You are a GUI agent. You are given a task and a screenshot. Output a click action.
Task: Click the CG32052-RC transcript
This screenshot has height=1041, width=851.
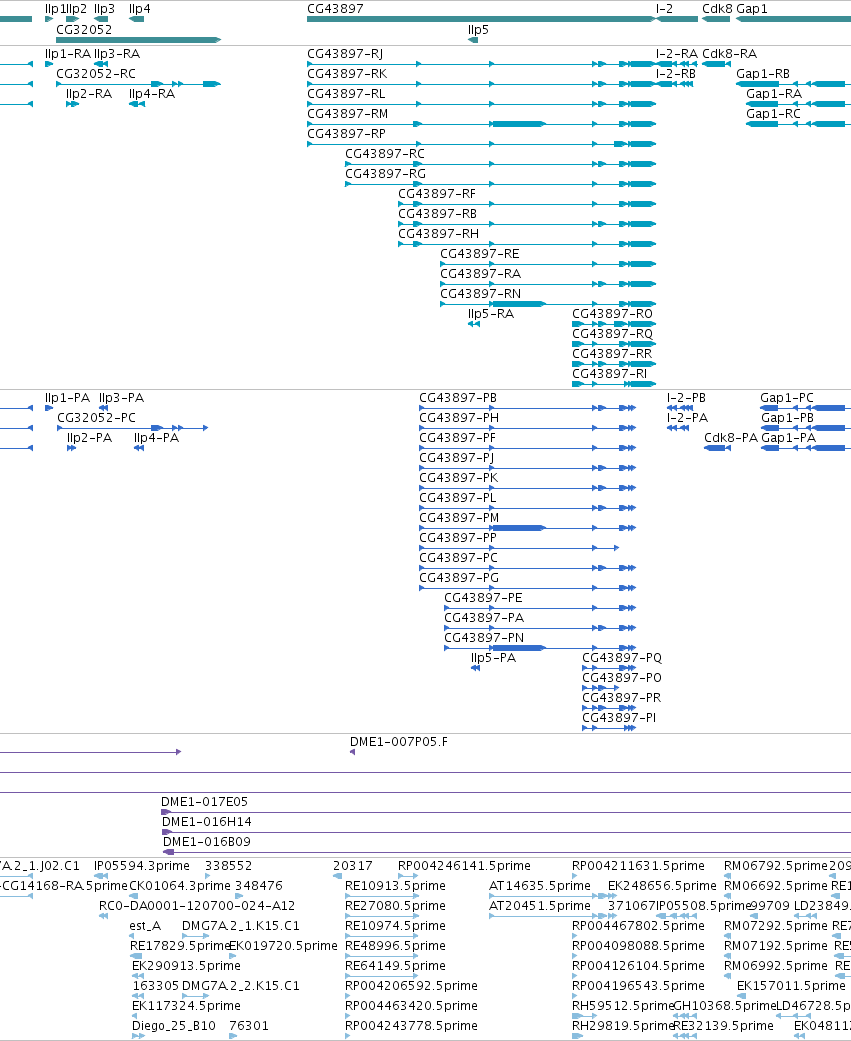[x=138, y=84]
